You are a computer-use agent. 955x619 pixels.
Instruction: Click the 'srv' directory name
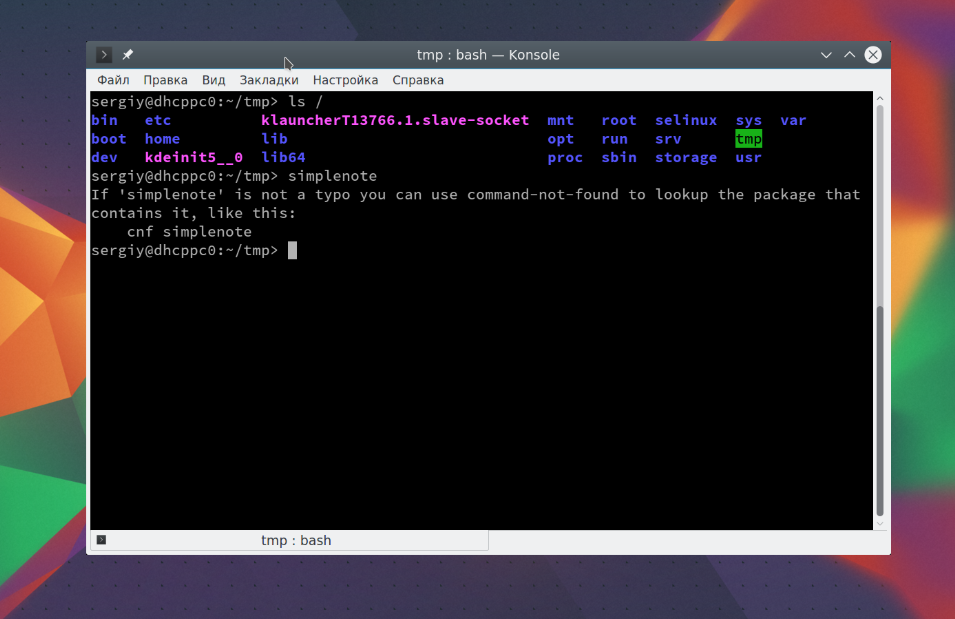point(668,139)
